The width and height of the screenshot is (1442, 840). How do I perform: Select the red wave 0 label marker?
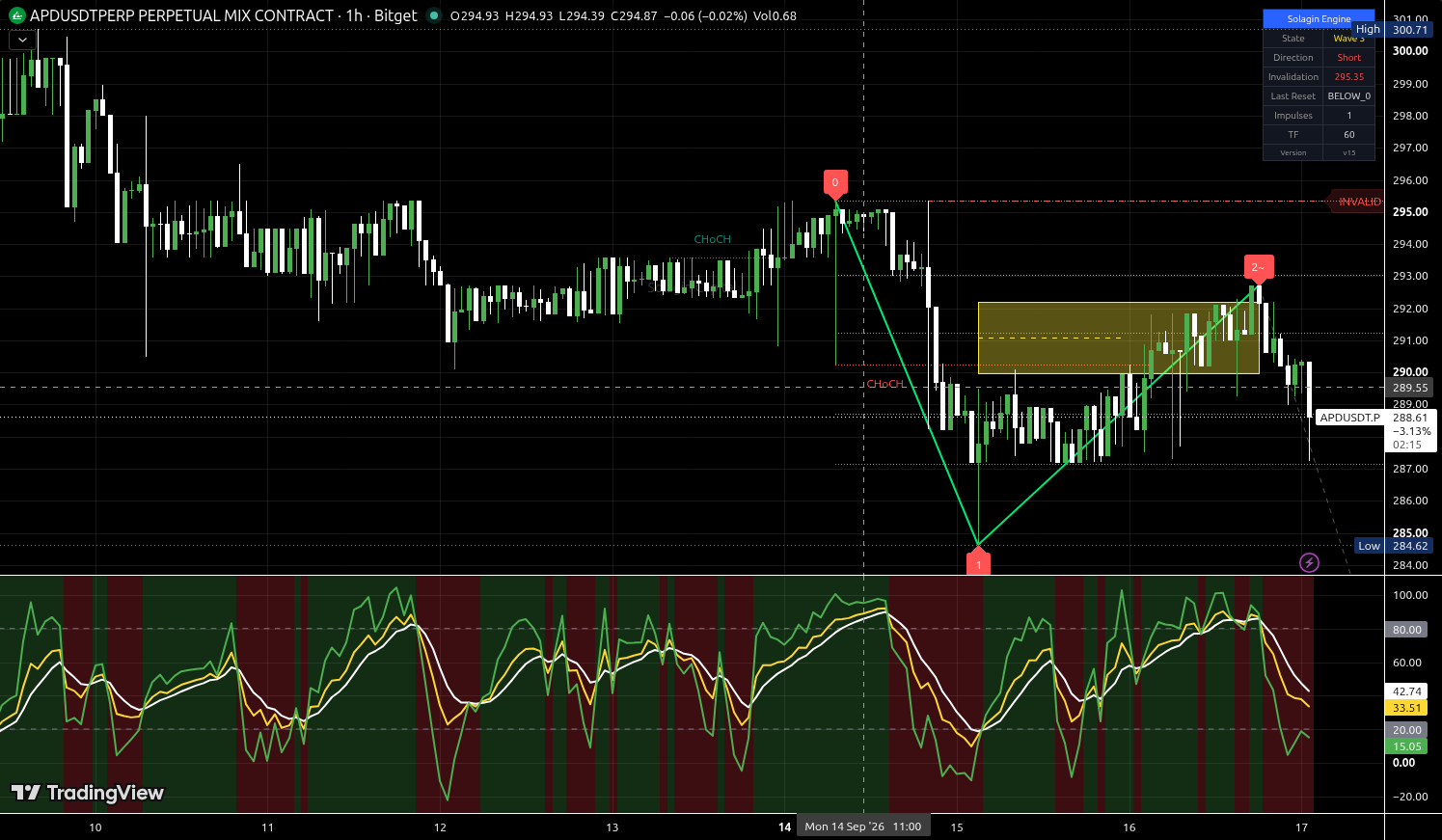[835, 182]
